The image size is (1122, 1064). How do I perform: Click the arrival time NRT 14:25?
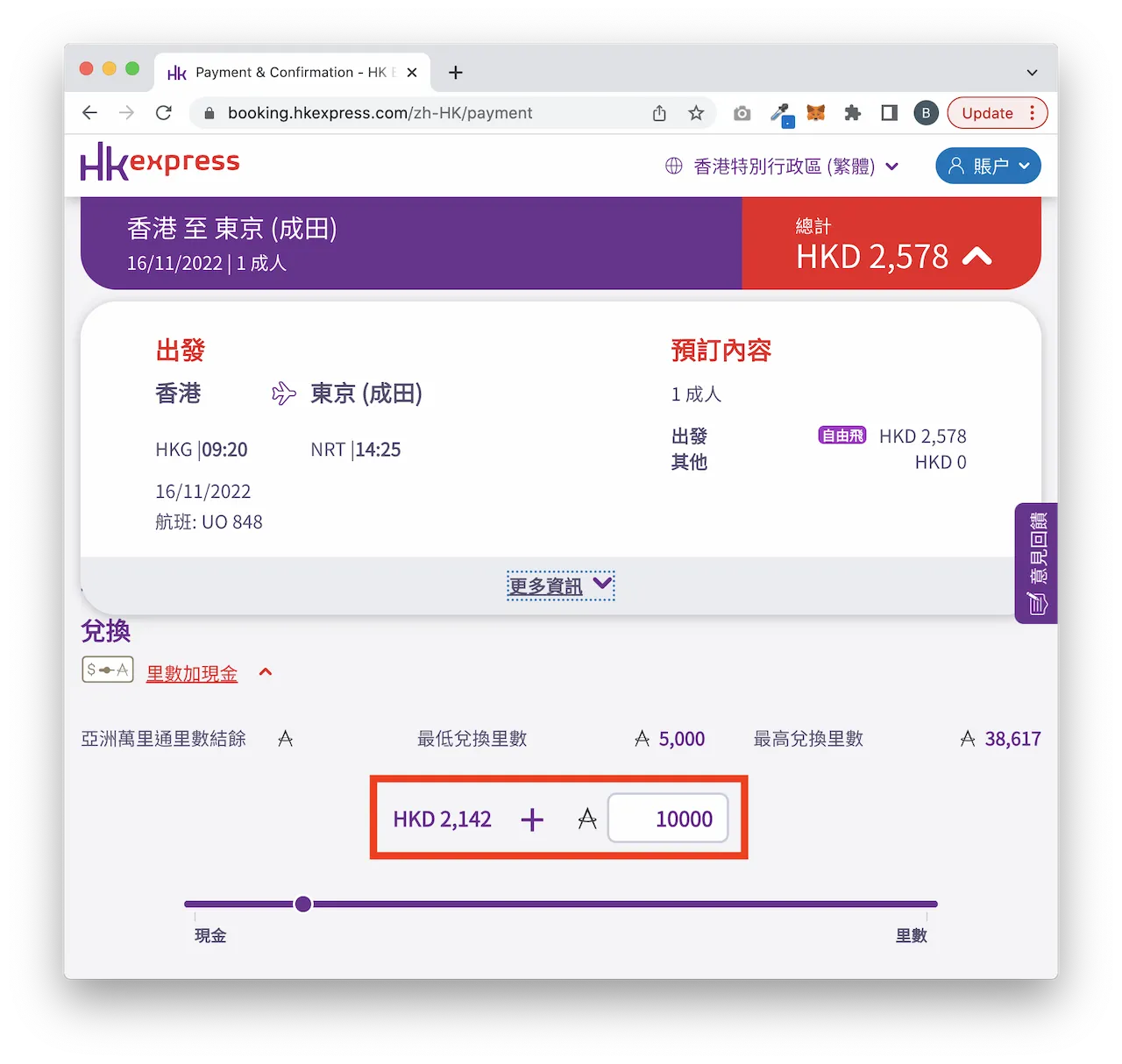[x=355, y=450]
